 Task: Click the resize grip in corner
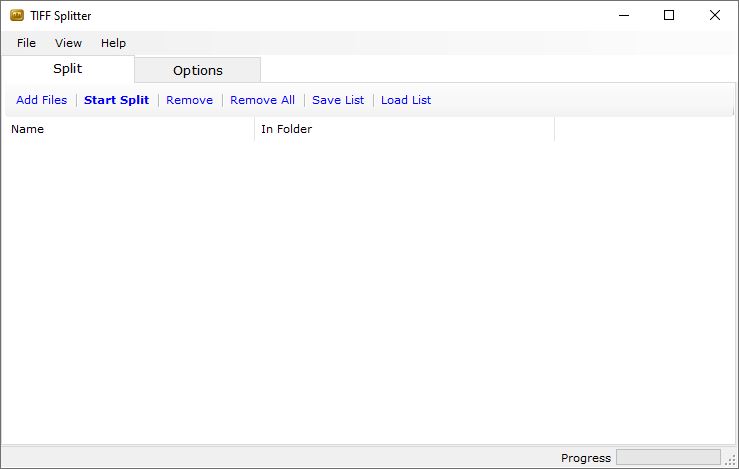(x=731, y=460)
